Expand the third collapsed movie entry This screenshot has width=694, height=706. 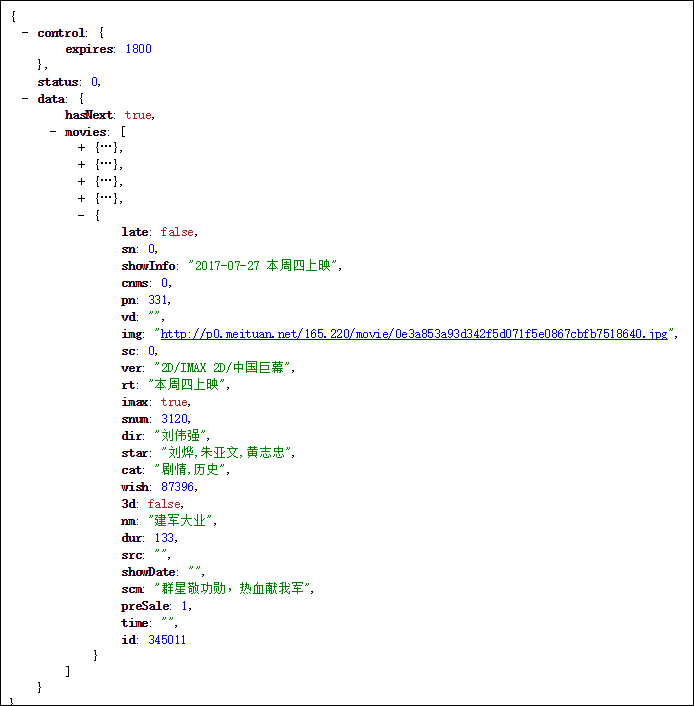82,181
